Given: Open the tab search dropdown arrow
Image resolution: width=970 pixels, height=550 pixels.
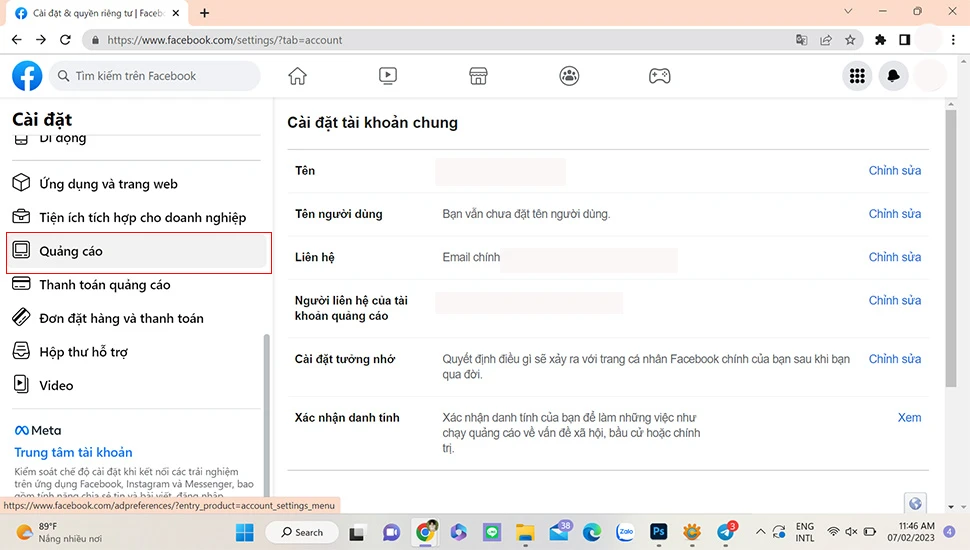Looking at the screenshot, I should 848,11.
